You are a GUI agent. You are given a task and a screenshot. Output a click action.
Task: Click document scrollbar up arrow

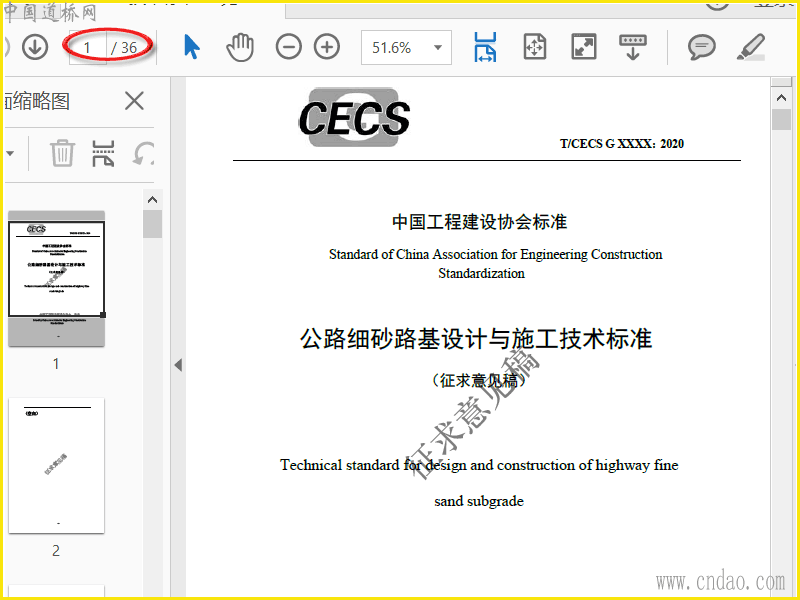781,97
